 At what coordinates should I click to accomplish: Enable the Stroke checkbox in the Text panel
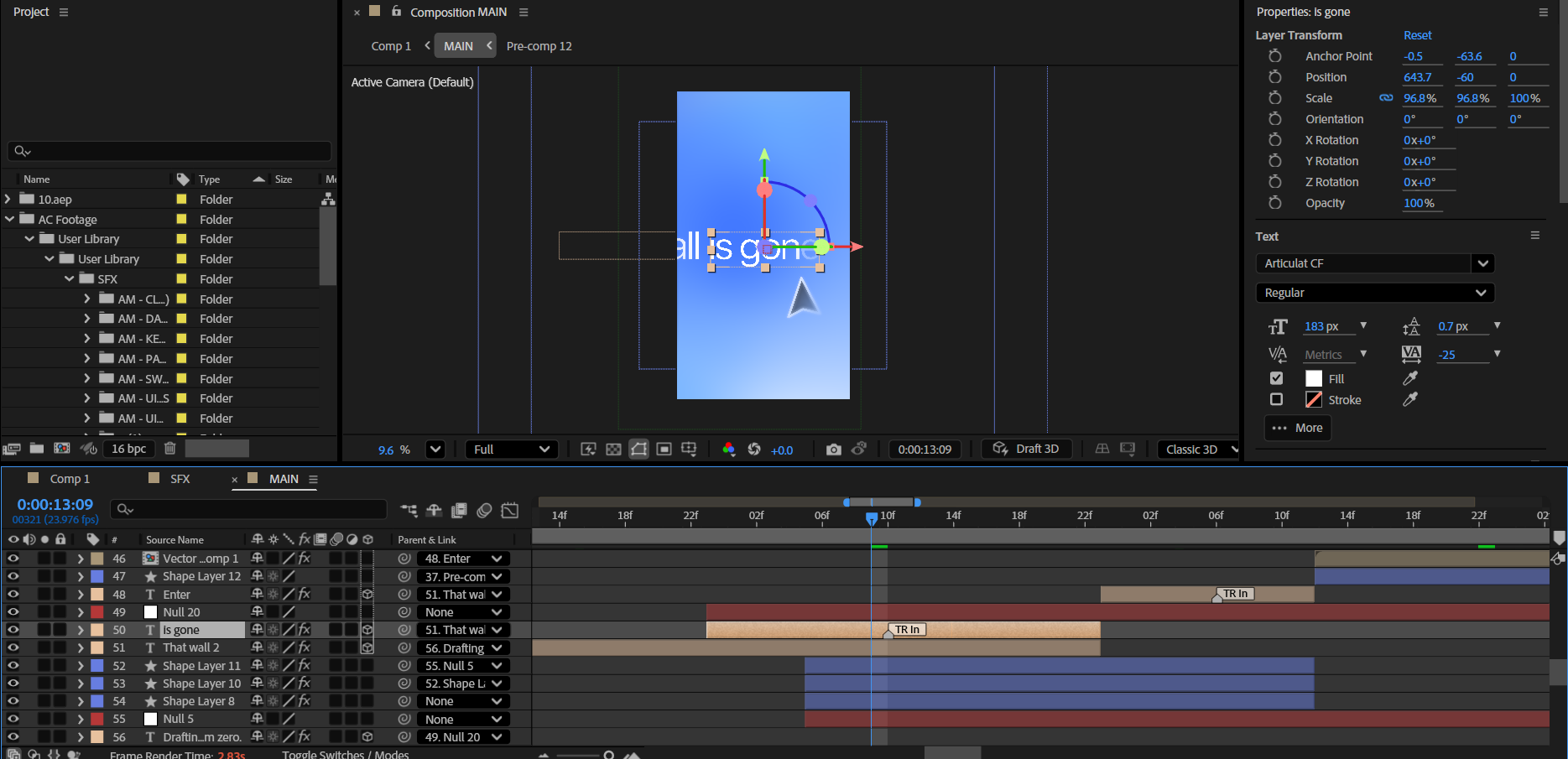click(1276, 400)
